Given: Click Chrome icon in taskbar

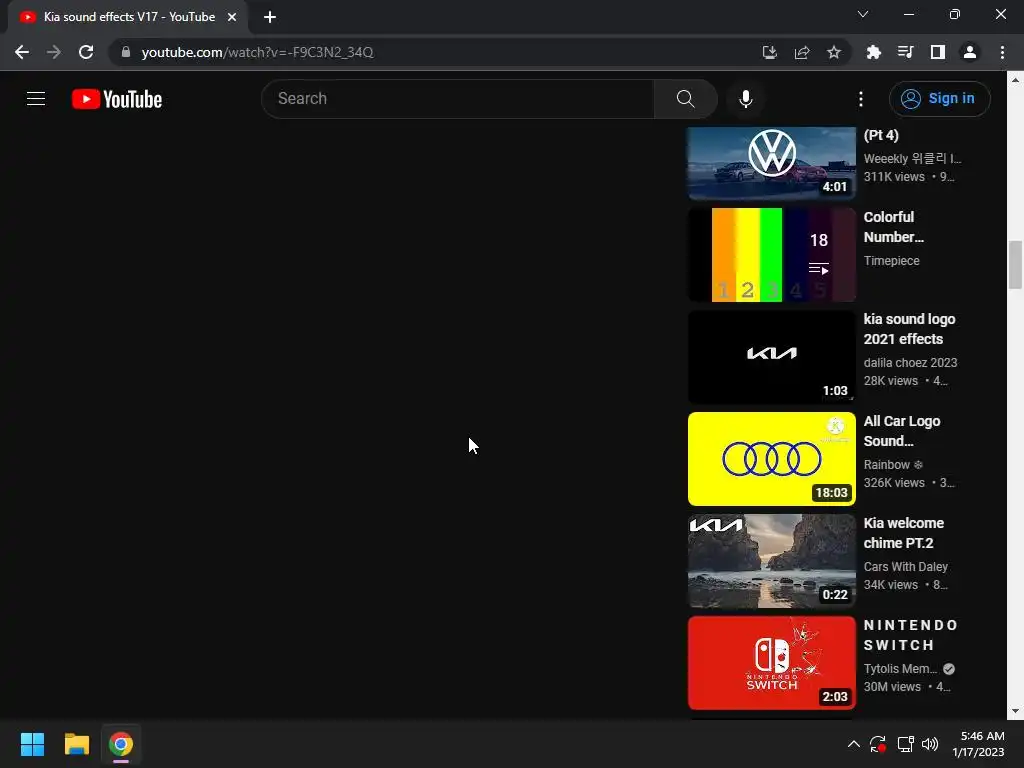Looking at the screenshot, I should pos(121,744).
